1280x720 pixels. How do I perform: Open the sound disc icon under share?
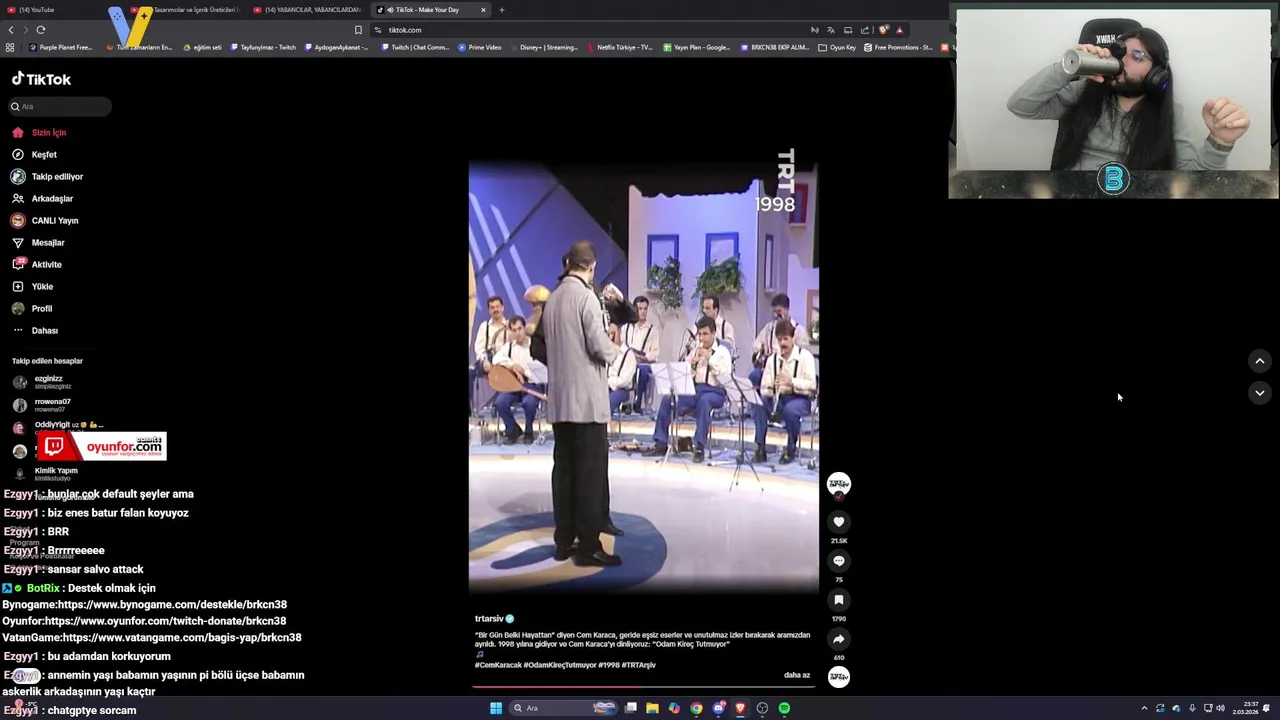click(839, 677)
